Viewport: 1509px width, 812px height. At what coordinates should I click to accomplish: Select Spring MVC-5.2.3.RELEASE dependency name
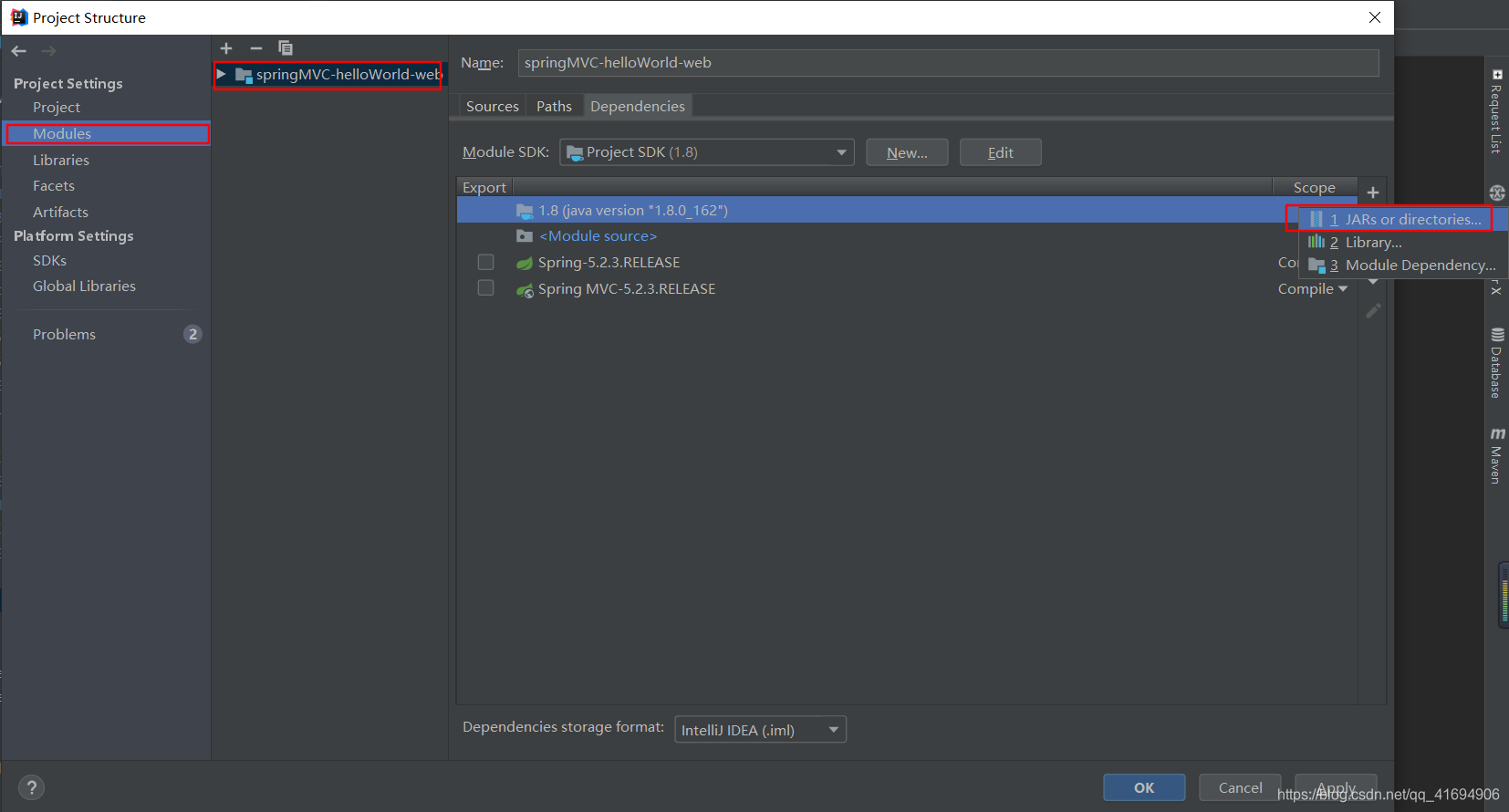pos(627,289)
